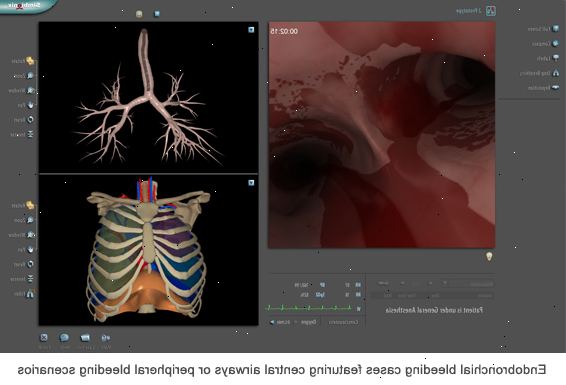Select the Rotate tool beside the airway tree view

point(30,61)
